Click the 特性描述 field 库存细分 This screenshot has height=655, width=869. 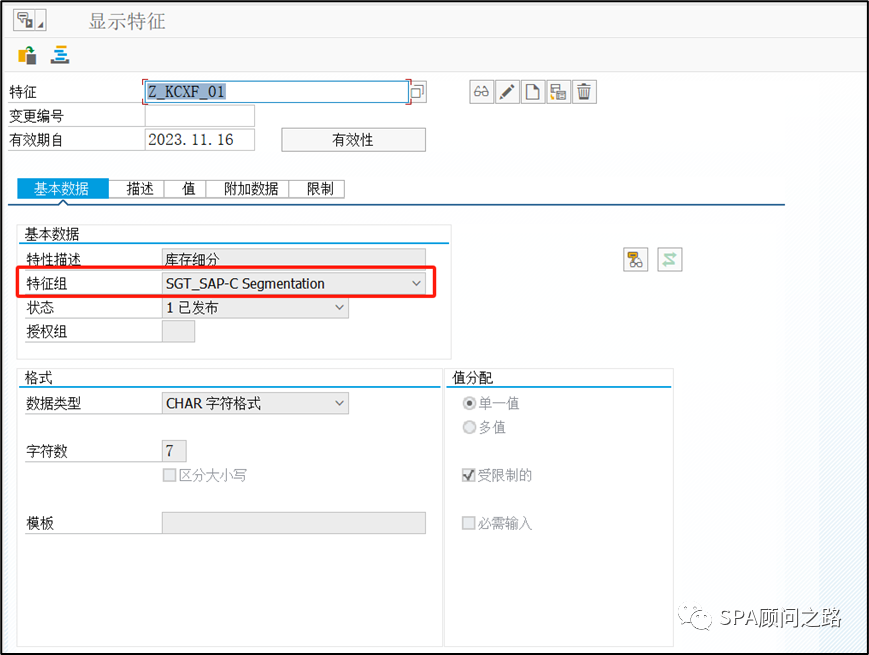pyautogui.click(x=294, y=259)
